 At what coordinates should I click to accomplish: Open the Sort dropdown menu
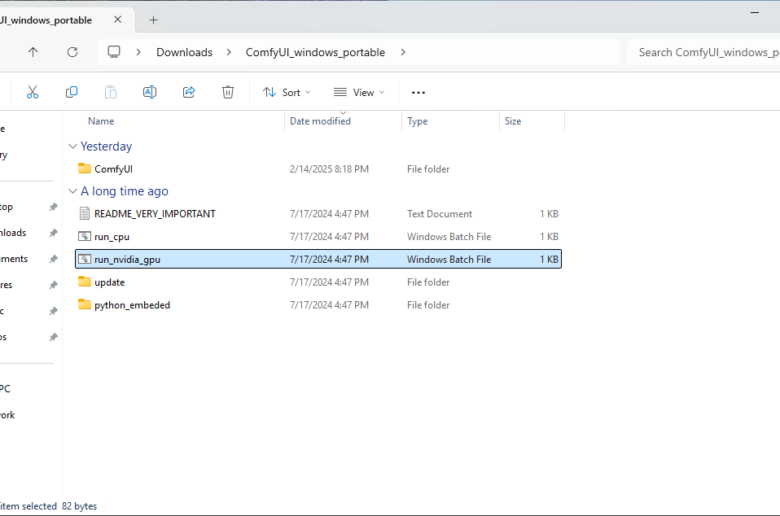pos(287,92)
